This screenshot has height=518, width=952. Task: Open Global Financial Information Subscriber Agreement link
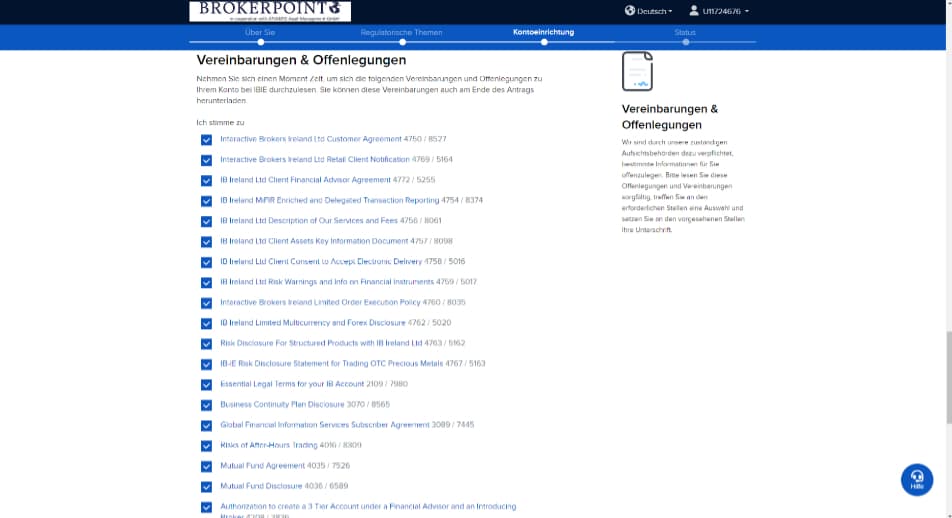click(325, 424)
